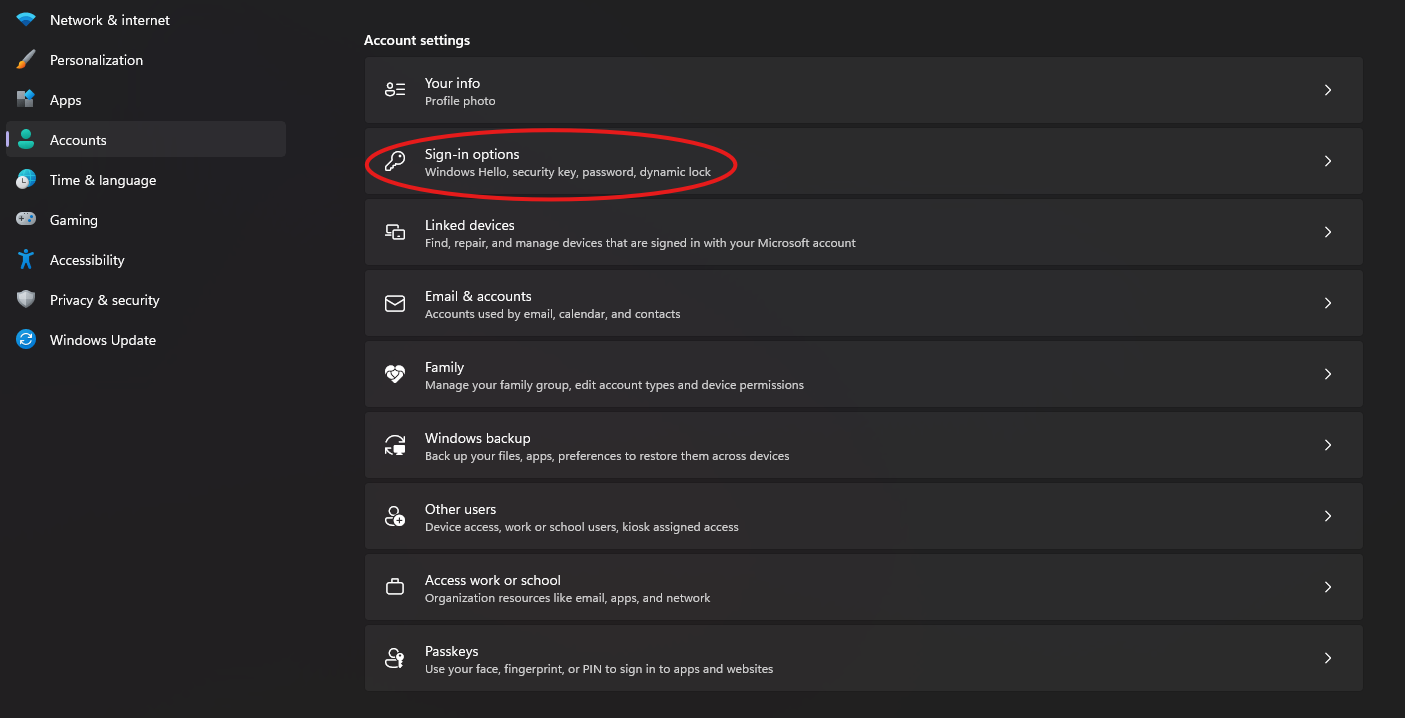
Task: Click the chevron on the Linked devices row
Action: (1328, 232)
